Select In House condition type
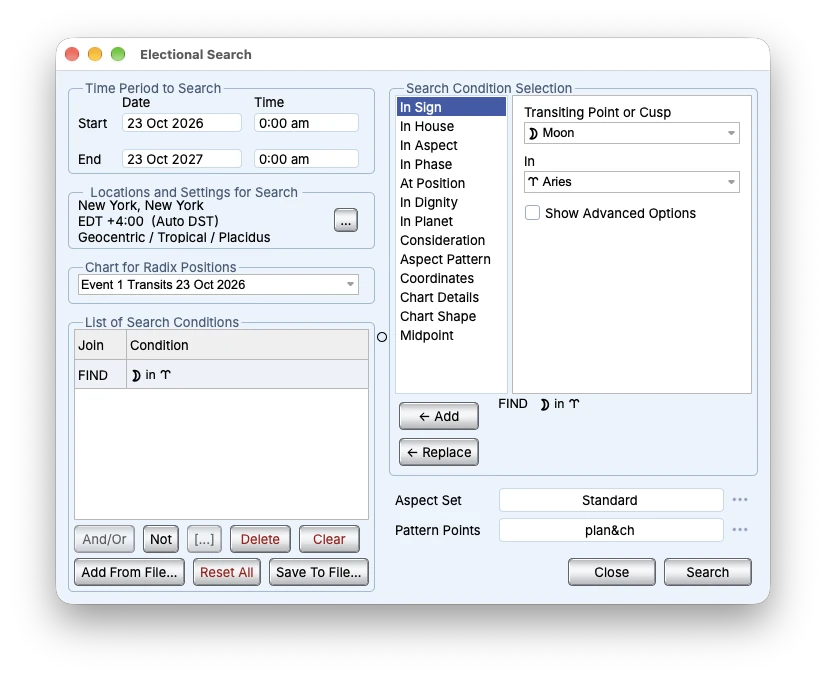 click(x=451, y=126)
